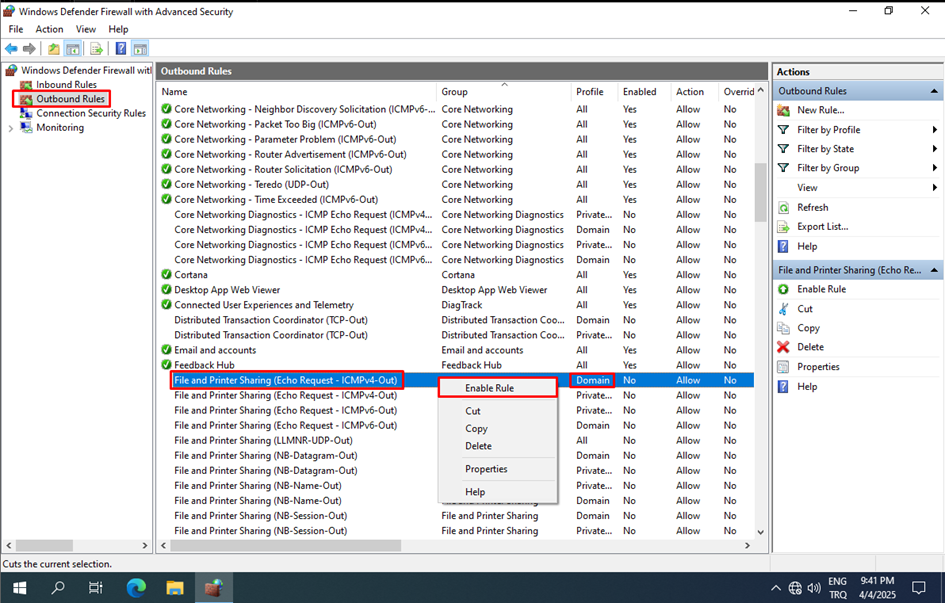Click the red Delete X icon
The height and width of the screenshot is (603, 945).
(783, 347)
